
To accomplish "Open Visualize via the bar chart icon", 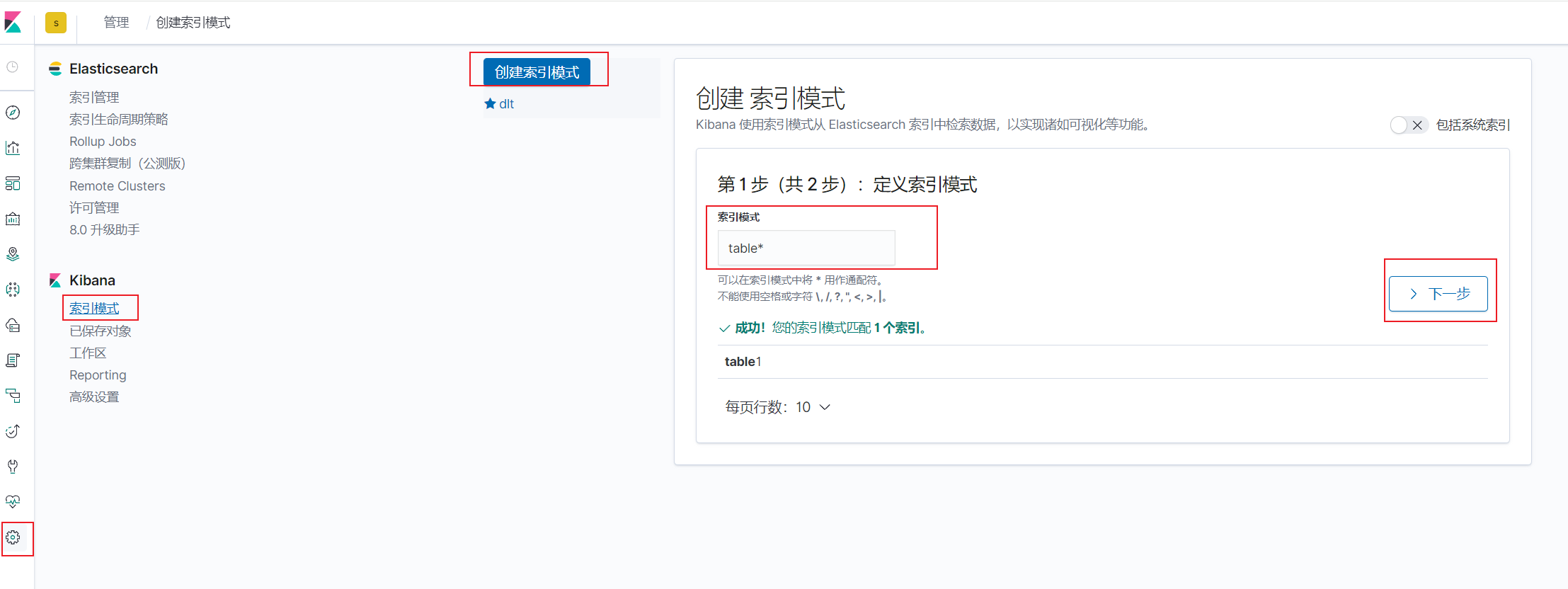I will click(13, 148).
